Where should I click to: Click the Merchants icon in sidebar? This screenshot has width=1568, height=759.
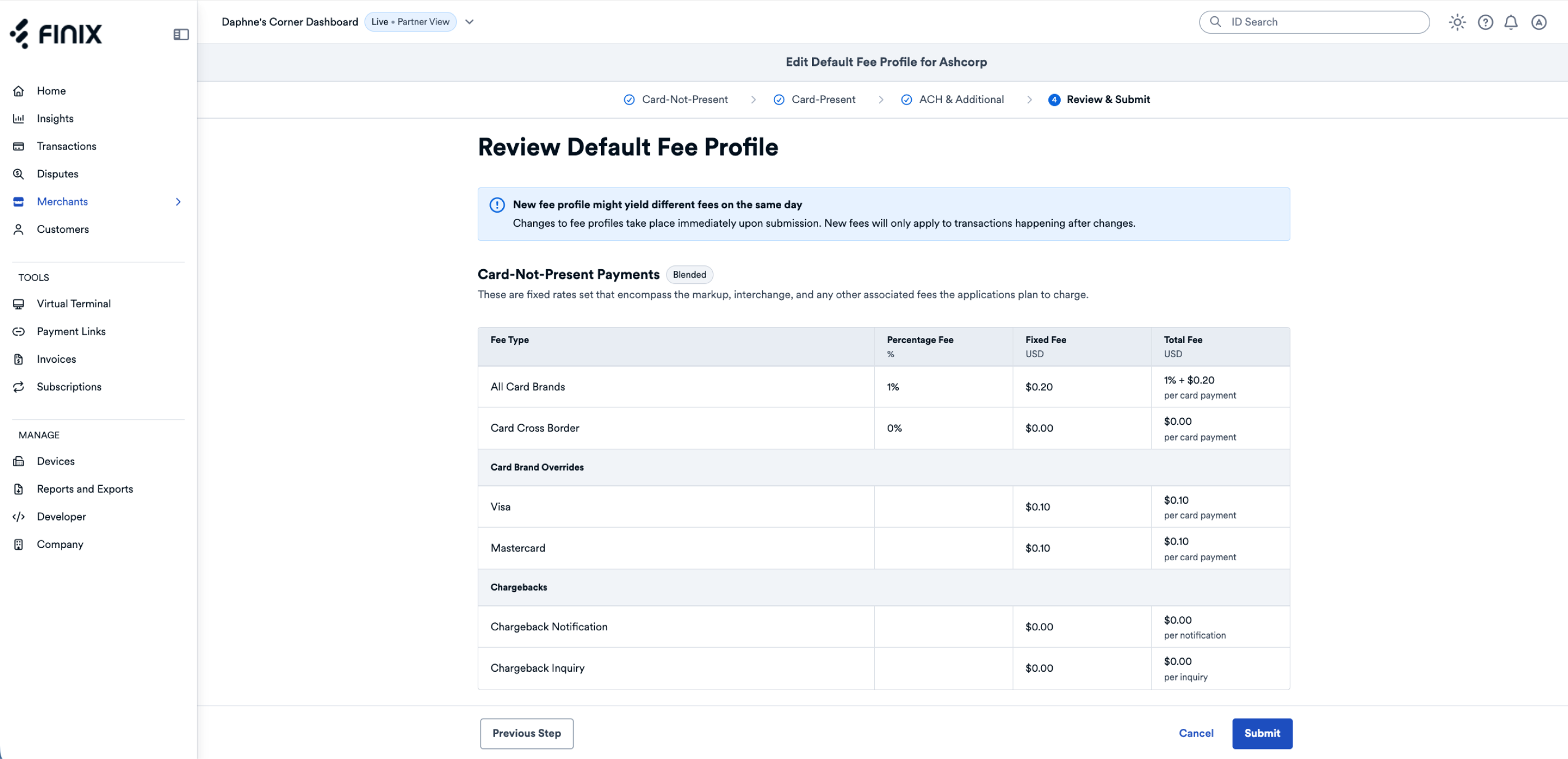[x=18, y=202]
